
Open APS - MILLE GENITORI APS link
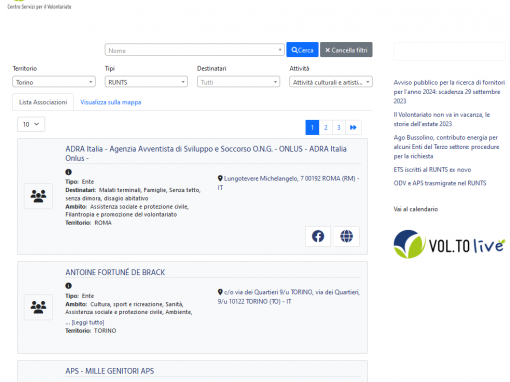110,371
